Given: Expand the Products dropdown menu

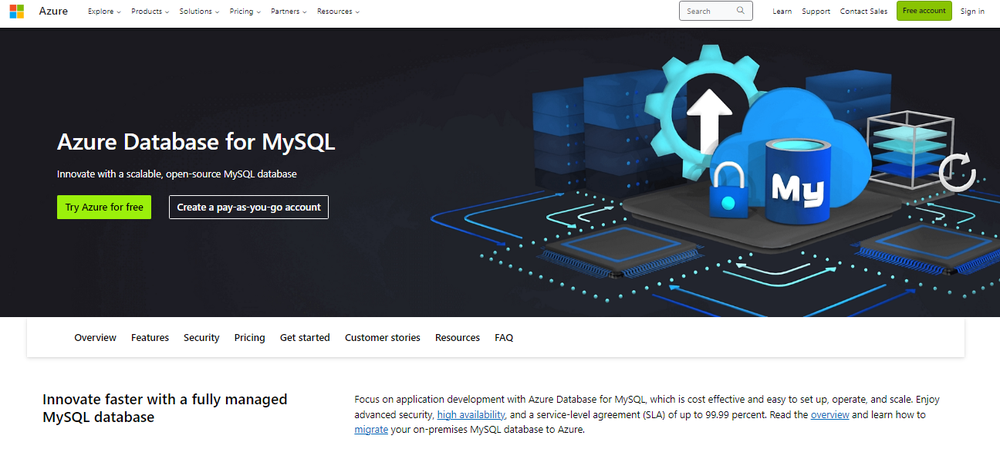Looking at the screenshot, I should click(x=150, y=11).
